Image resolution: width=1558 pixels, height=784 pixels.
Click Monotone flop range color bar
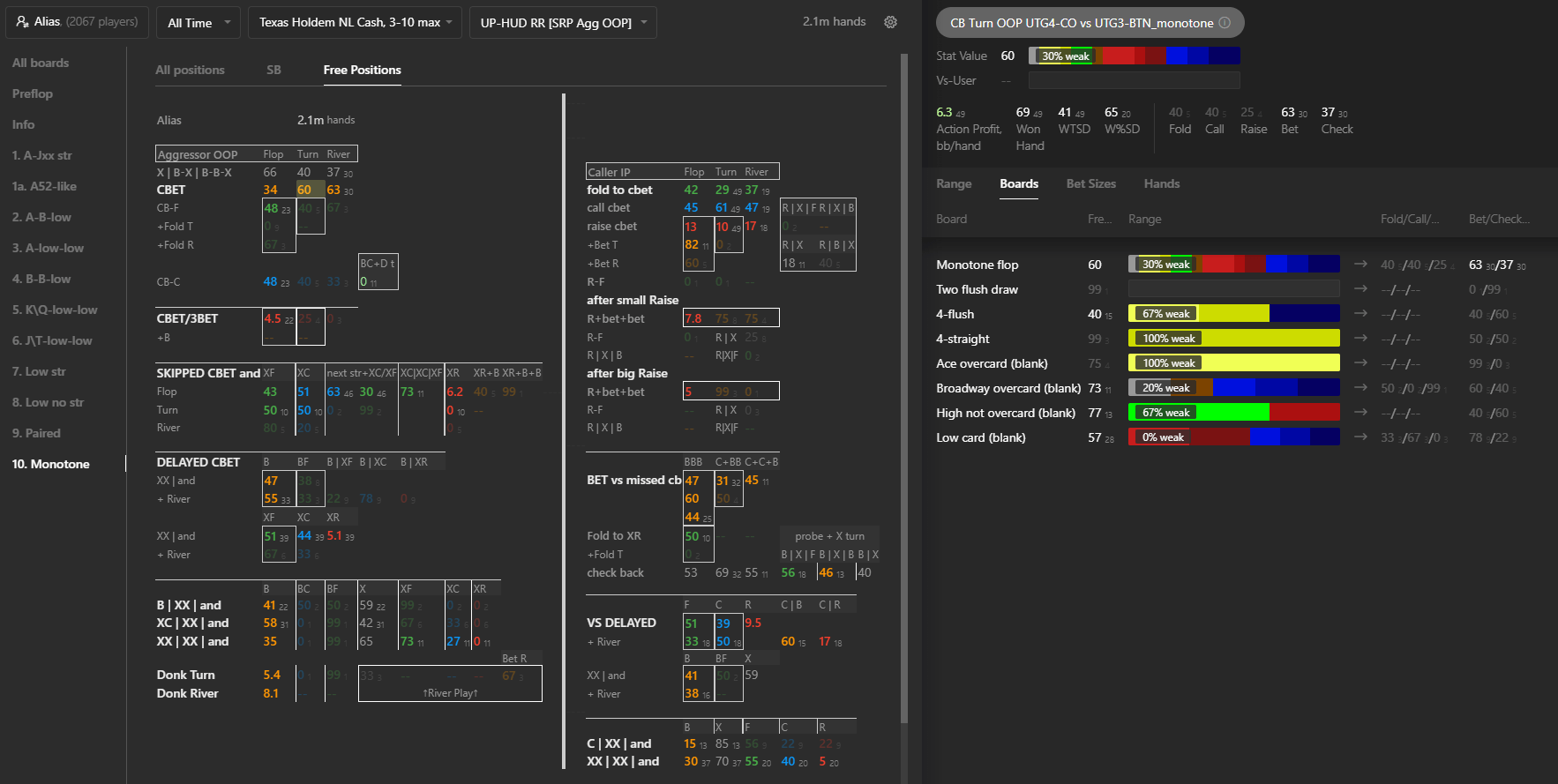[x=1234, y=264]
